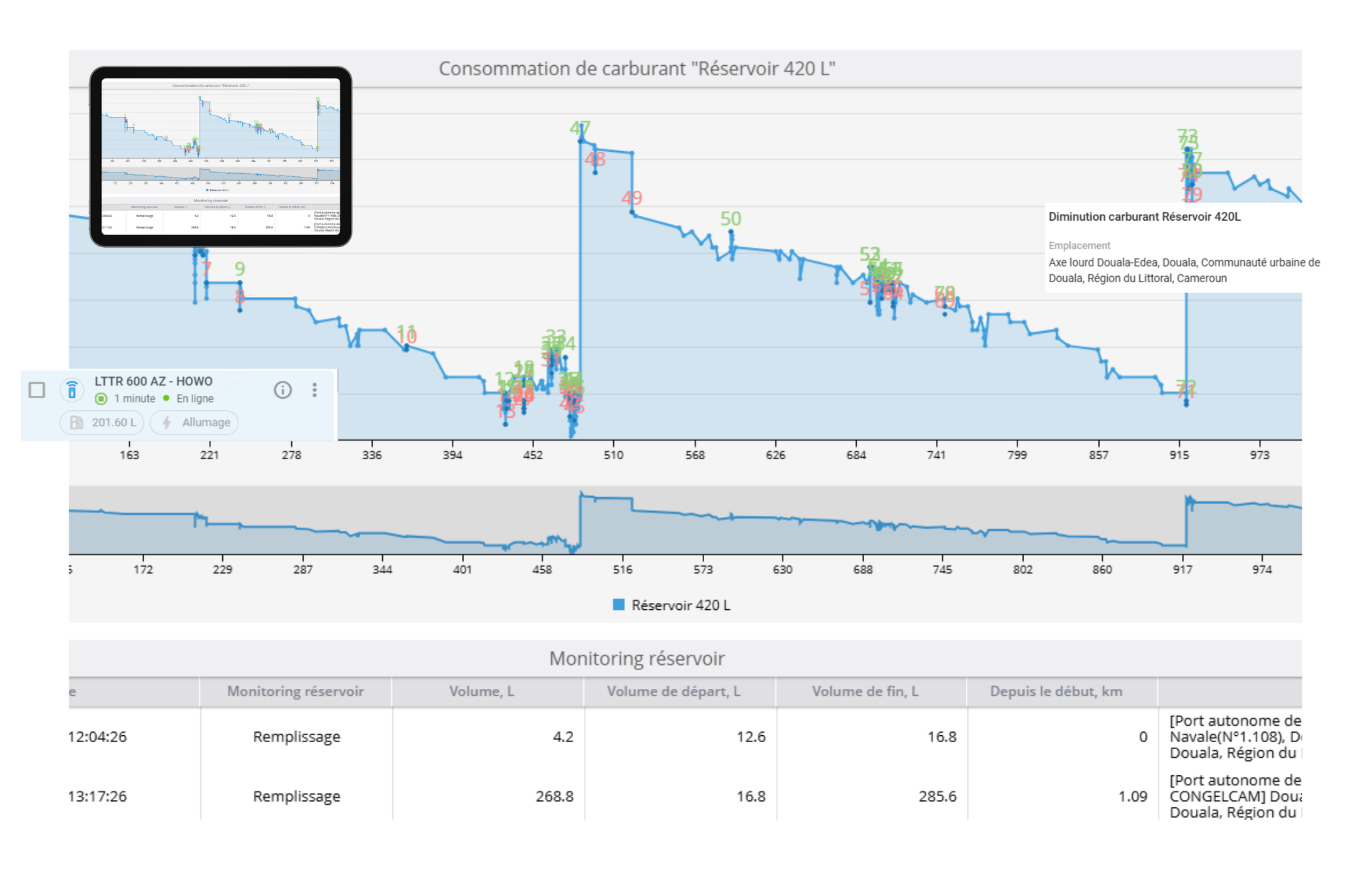Check the LTTR 600 AZ - HOWO checkbox
1372x882 pixels.
[x=37, y=390]
